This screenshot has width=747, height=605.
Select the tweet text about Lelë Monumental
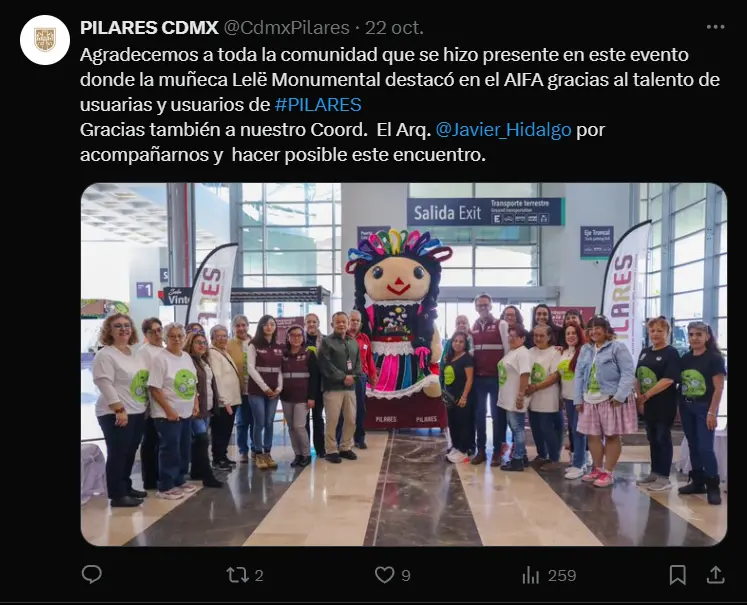[400, 104]
